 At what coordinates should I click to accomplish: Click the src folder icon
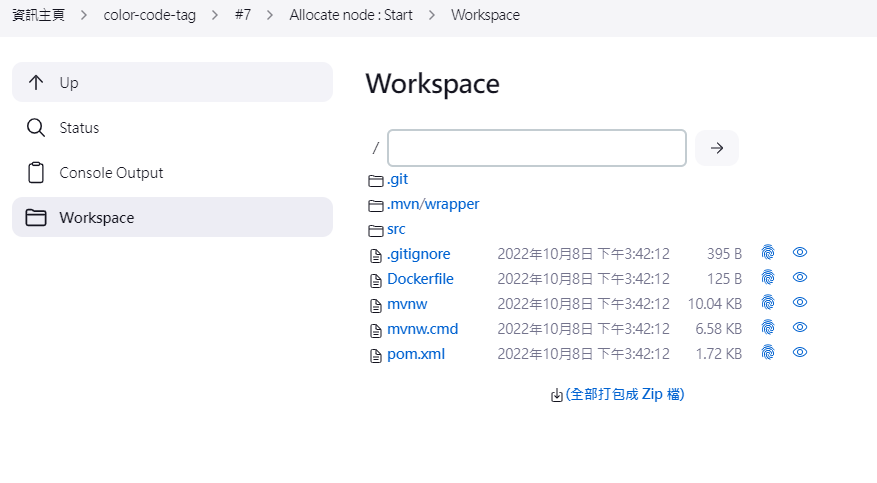[376, 230]
